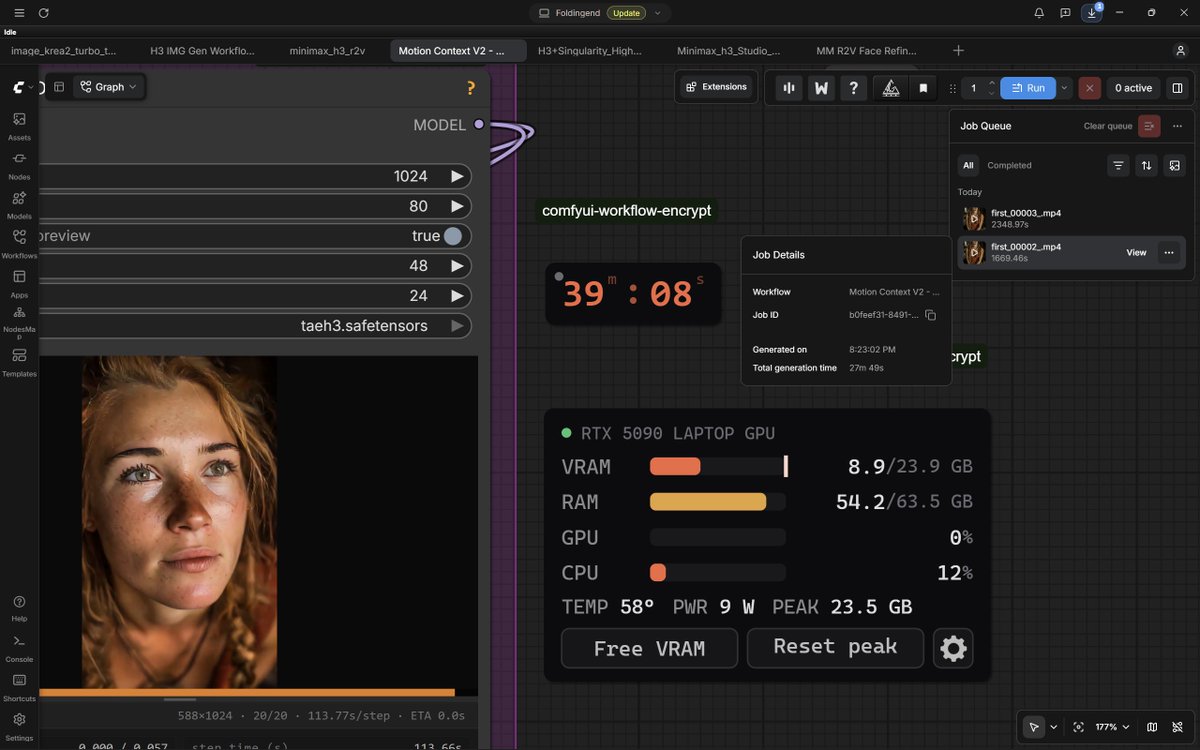Open the logo menu dropdown
The image size is (1200, 750).
pyautogui.click(x=24, y=87)
